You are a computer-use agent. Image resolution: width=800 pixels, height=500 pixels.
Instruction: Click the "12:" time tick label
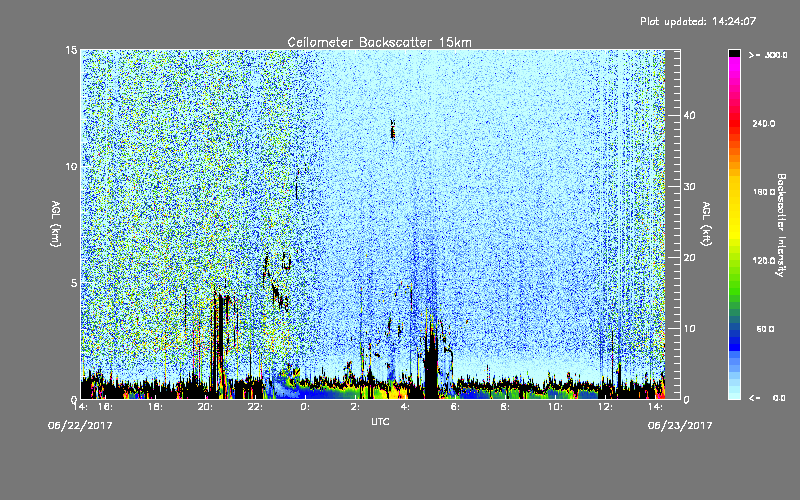click(x=605, y=407)
